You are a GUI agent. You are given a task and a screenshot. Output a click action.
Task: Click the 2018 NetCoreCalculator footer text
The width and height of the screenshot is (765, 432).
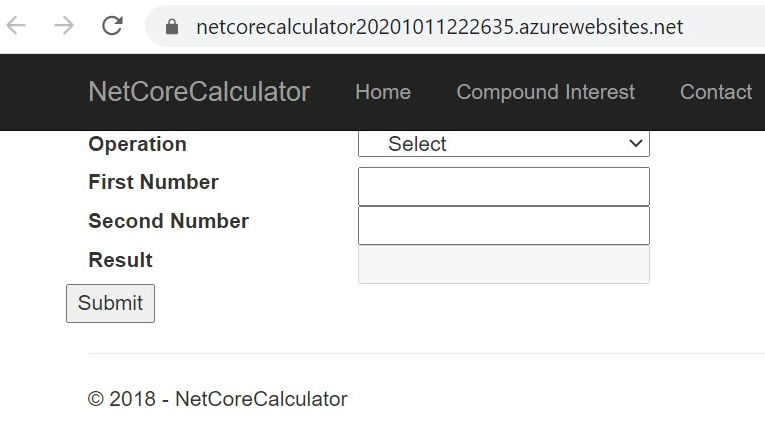click(x=217, y=399)
